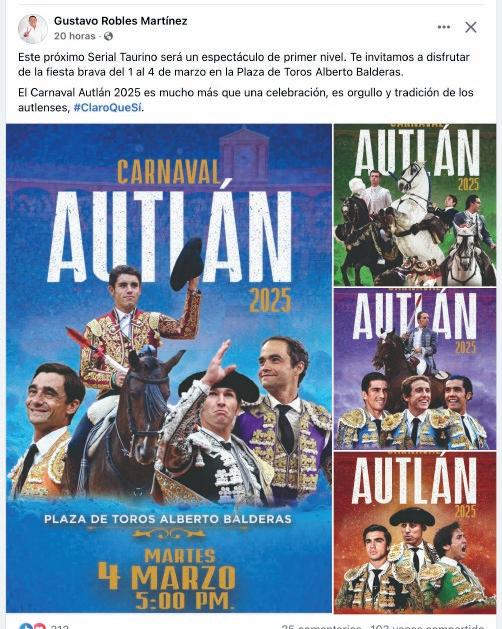
Task: Open the comentarios count link
Action: pos(321,626)
